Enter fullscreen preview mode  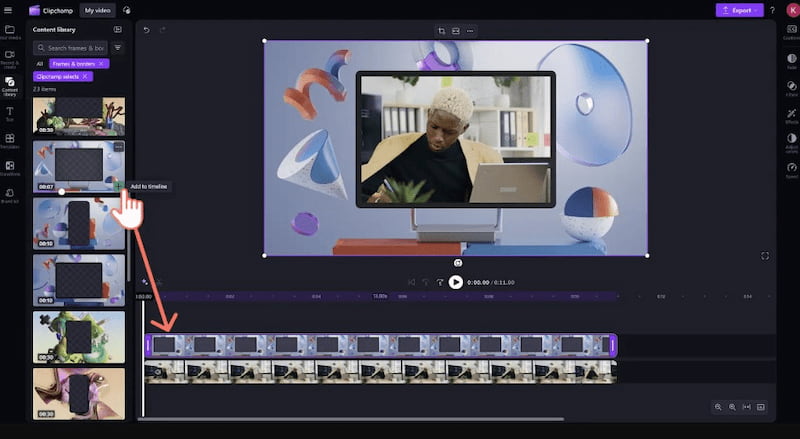[x=765, y=256]
